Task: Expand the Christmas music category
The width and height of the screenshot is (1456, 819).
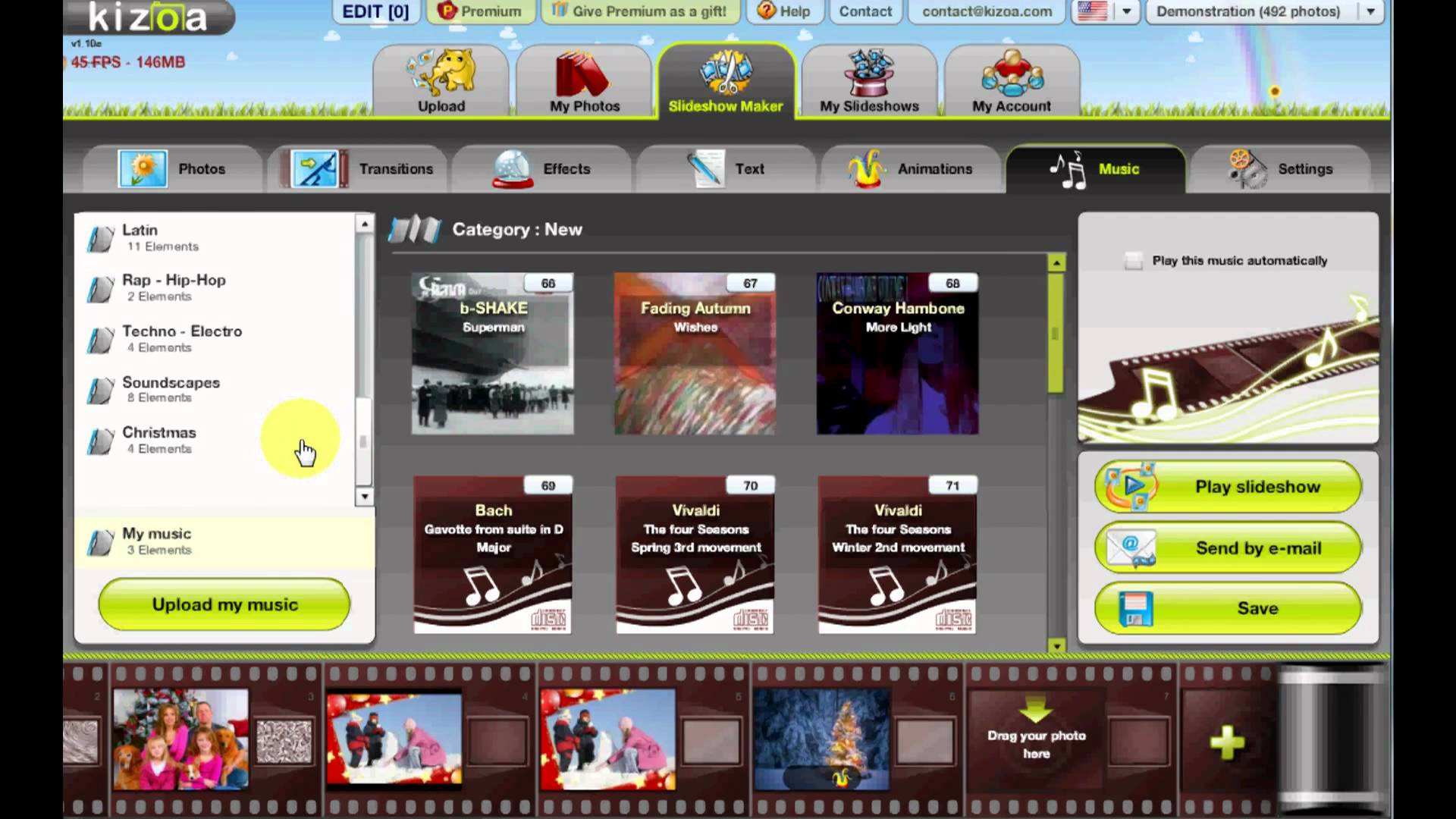Action: coord(159,439)
